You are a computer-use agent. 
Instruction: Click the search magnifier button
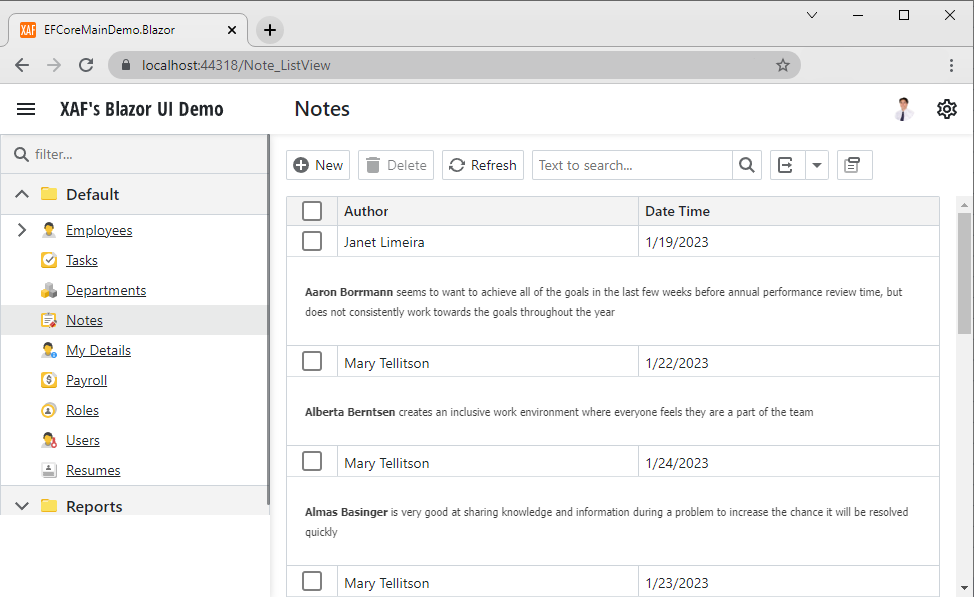pos(747,165)
